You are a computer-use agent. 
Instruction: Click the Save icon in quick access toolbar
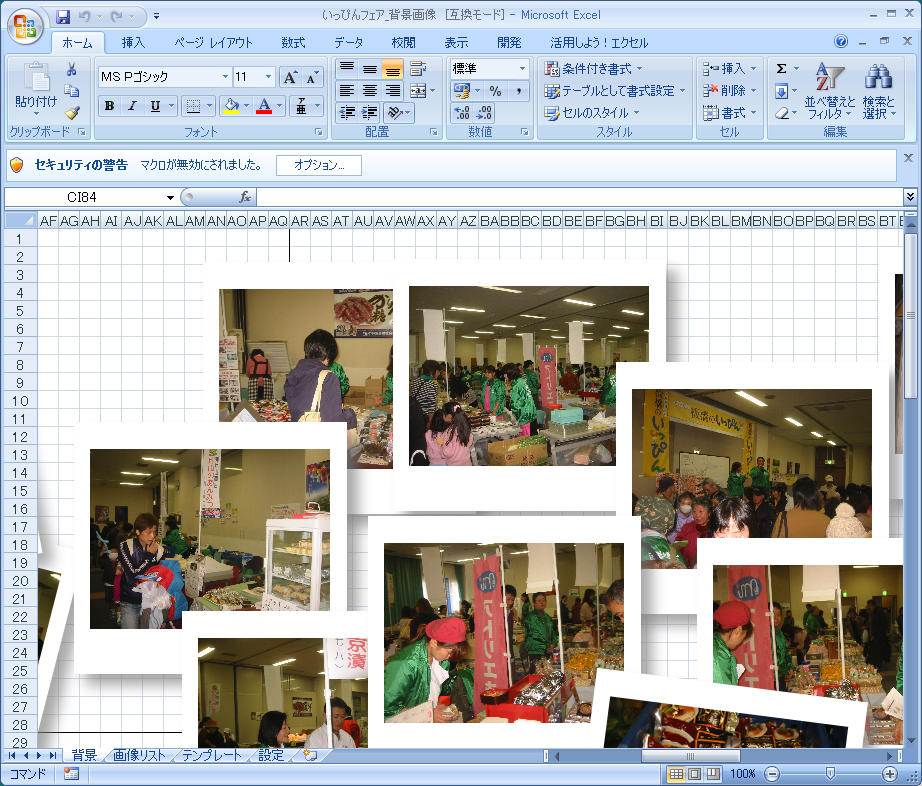(x=63, y=17)
